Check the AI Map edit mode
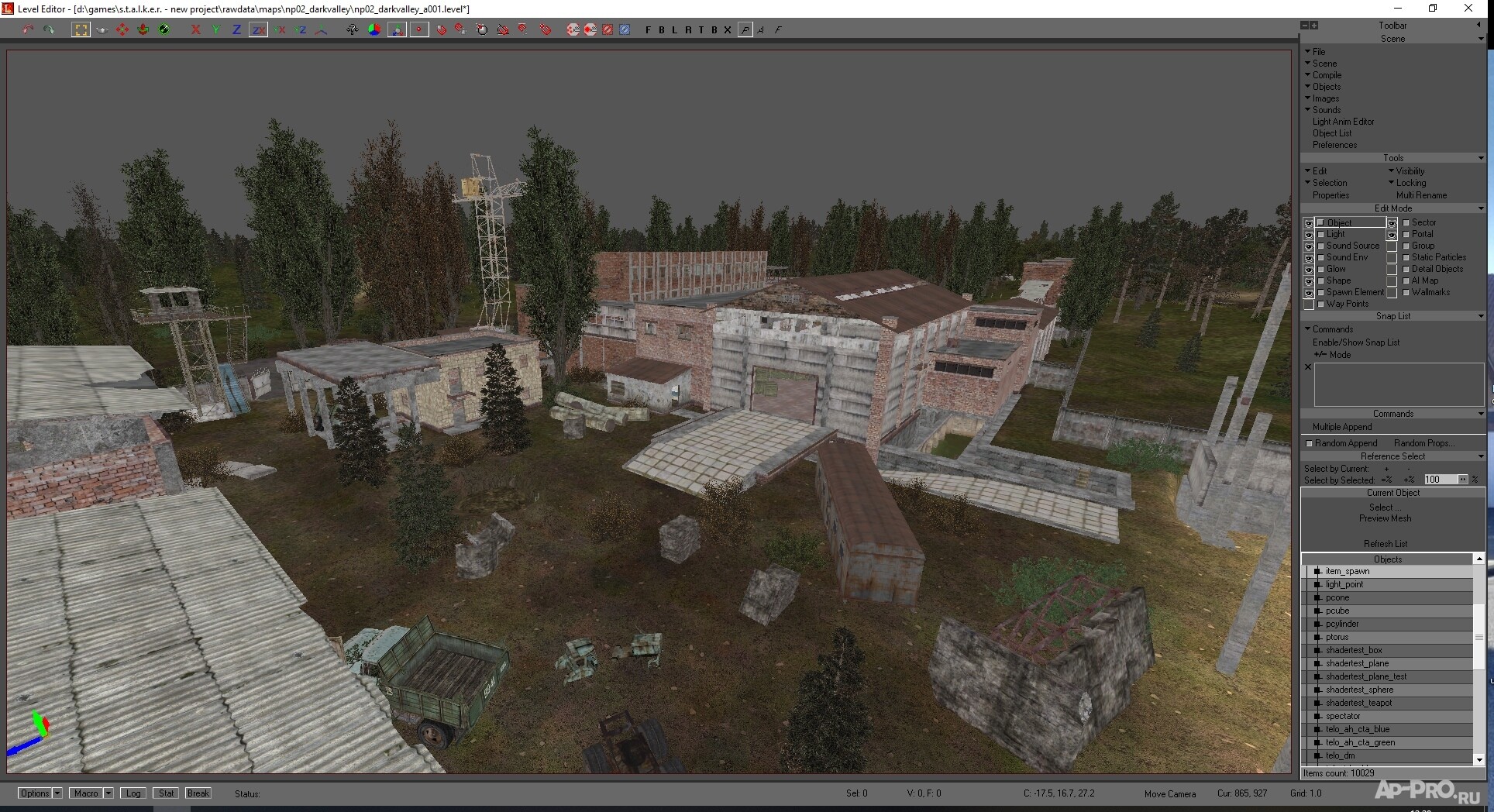The image size is (1494, 812). (x=1406, y=280)
